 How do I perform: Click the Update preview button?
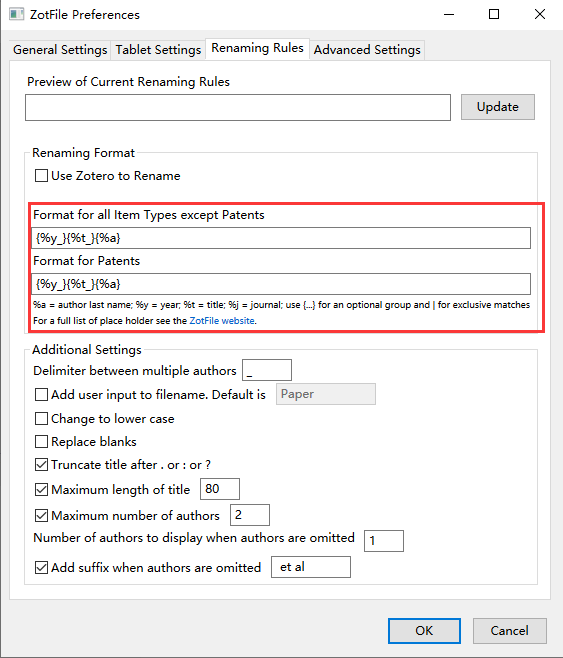coord(498,107)
